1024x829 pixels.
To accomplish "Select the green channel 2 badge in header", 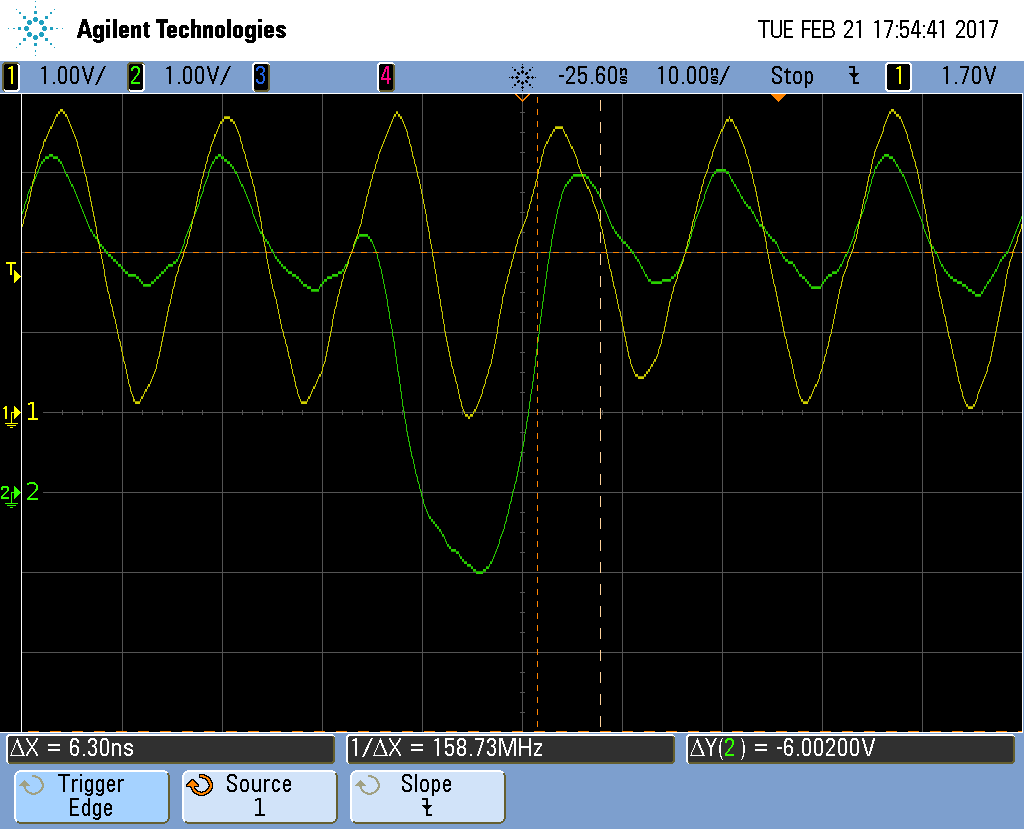I will click(x=136, y=76).
